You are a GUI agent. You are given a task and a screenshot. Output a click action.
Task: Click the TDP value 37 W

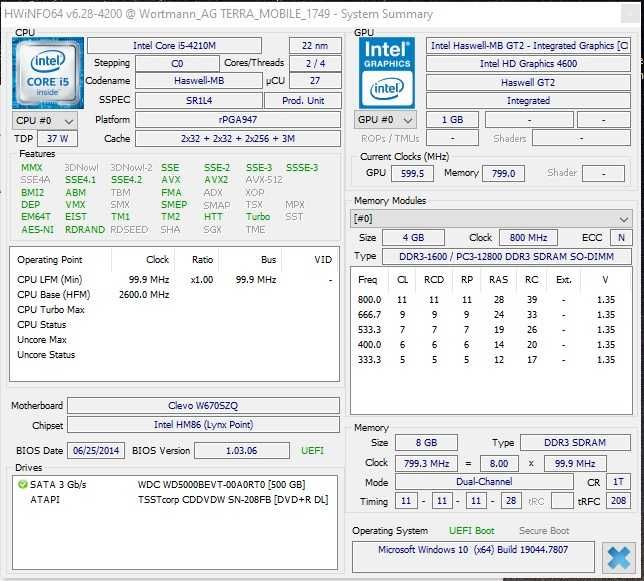click(x=58, y=138)
